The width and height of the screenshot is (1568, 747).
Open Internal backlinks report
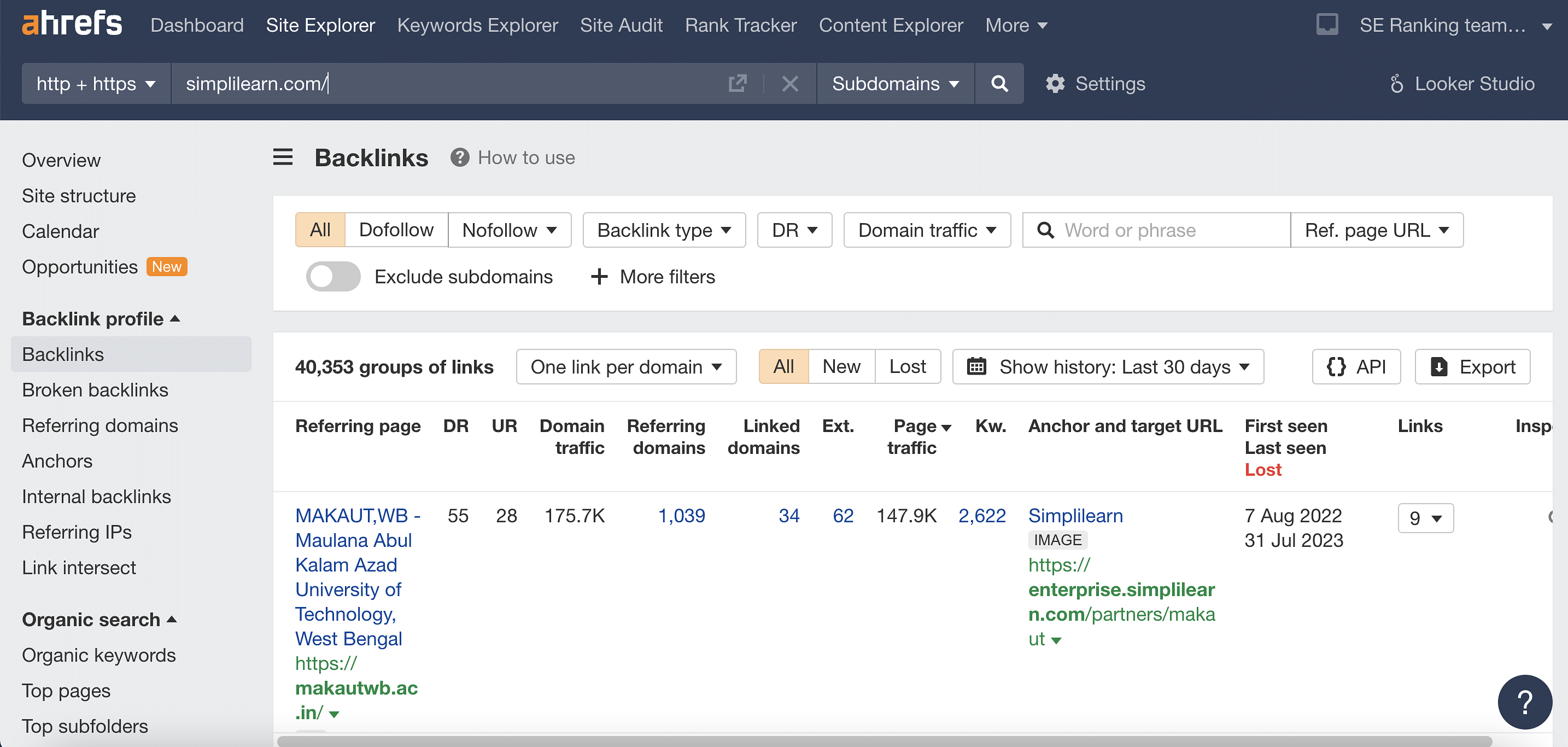[96, 496]
